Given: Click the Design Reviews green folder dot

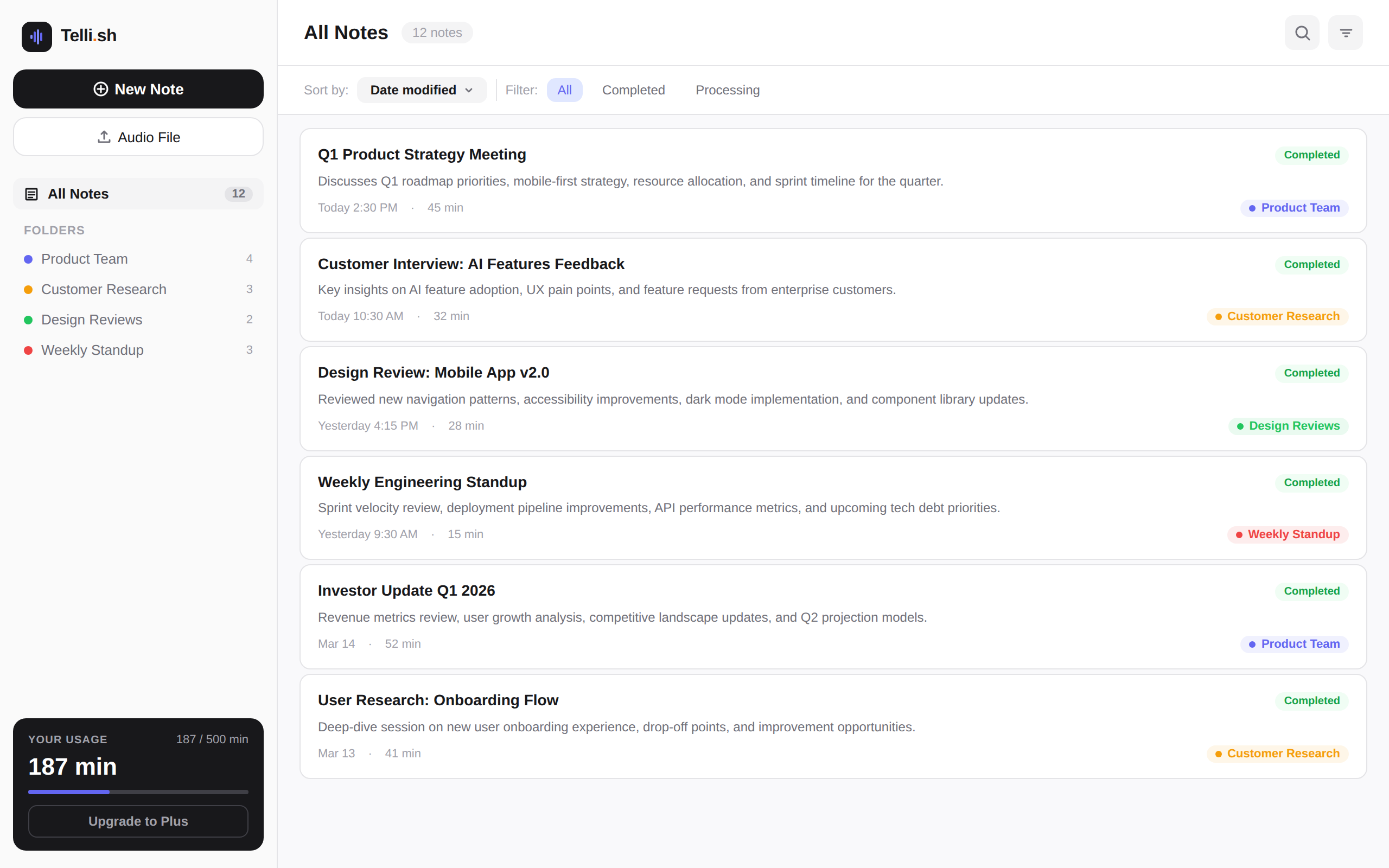Looking at the screenshot, I should tap(28, 320).
